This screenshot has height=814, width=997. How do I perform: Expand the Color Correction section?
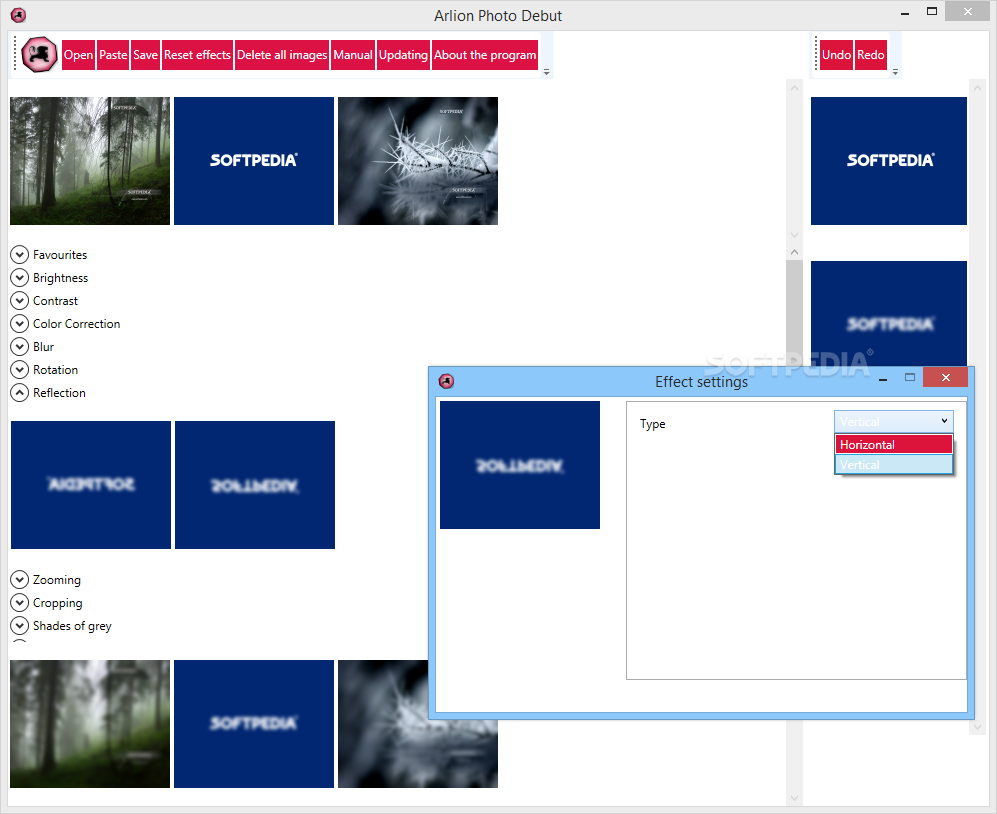[x=20, y=323]
